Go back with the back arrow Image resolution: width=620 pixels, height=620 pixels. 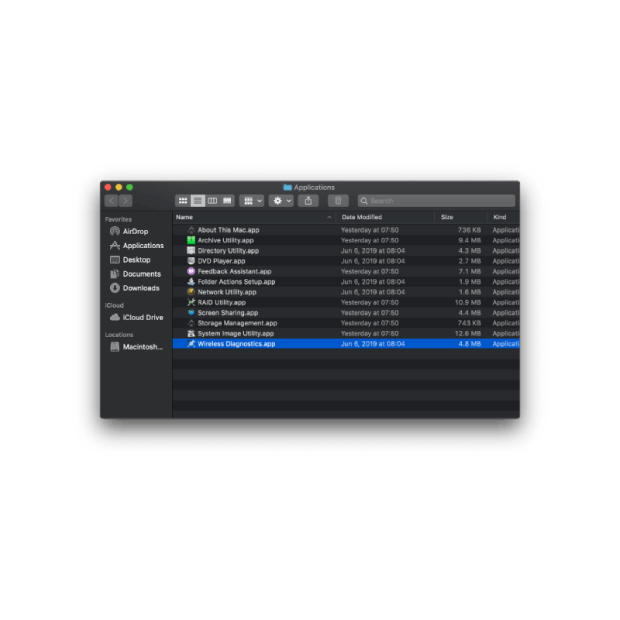point(111,201)
